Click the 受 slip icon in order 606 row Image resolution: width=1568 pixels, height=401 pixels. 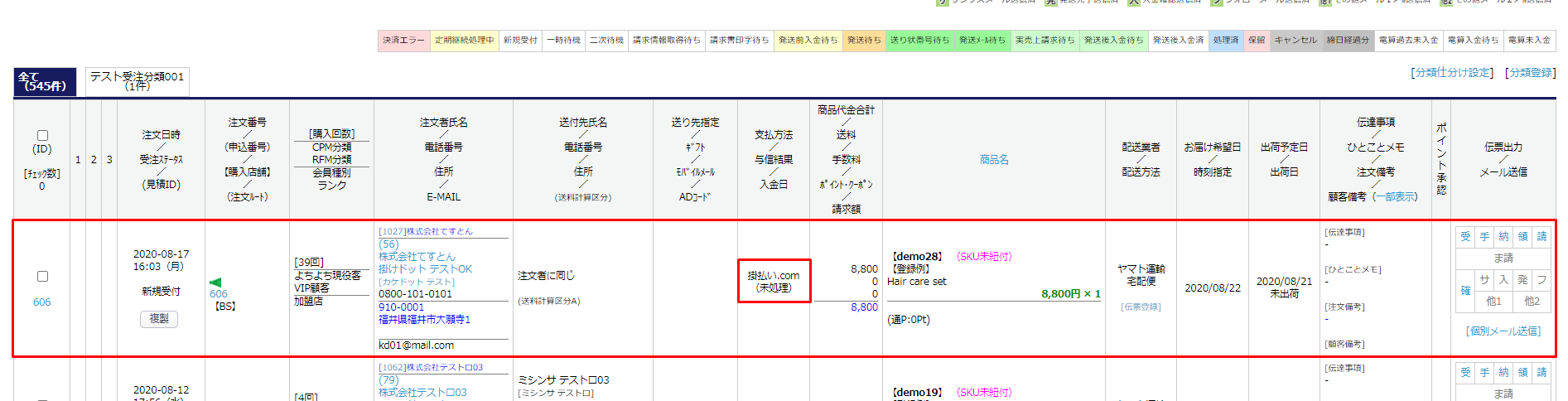pyautogui.click(x=1464, y=237)
